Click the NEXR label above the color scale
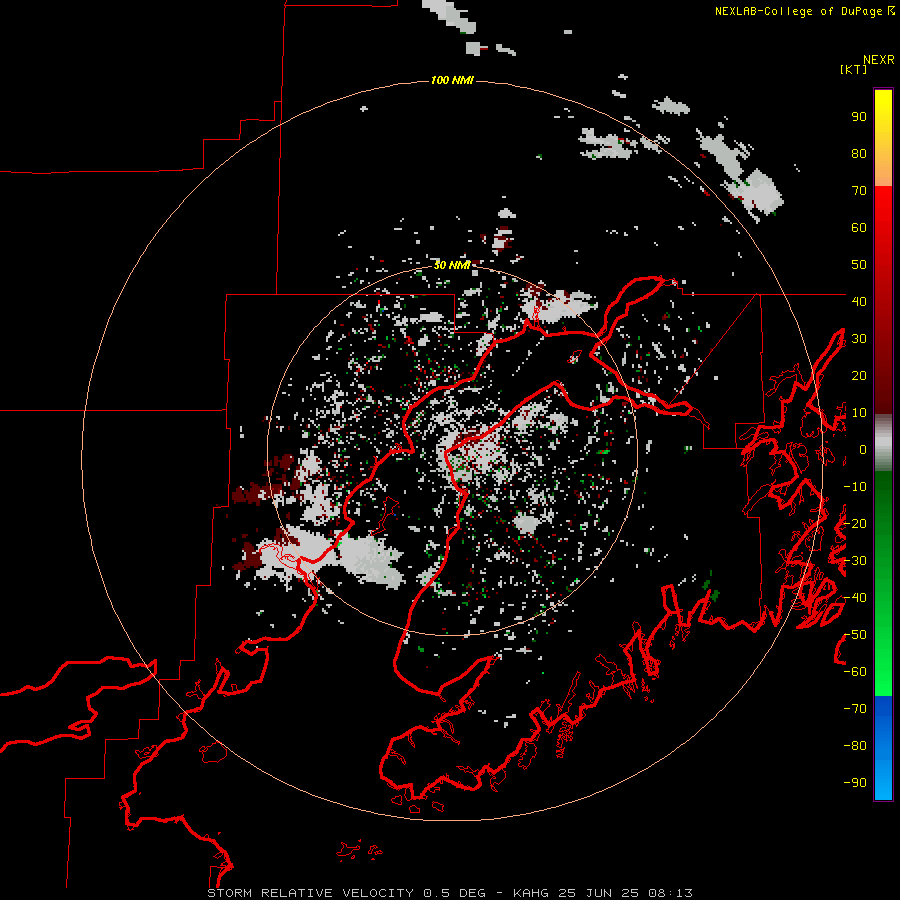The height and width of the screenshot is (900, 900). [x=878, y=60]
